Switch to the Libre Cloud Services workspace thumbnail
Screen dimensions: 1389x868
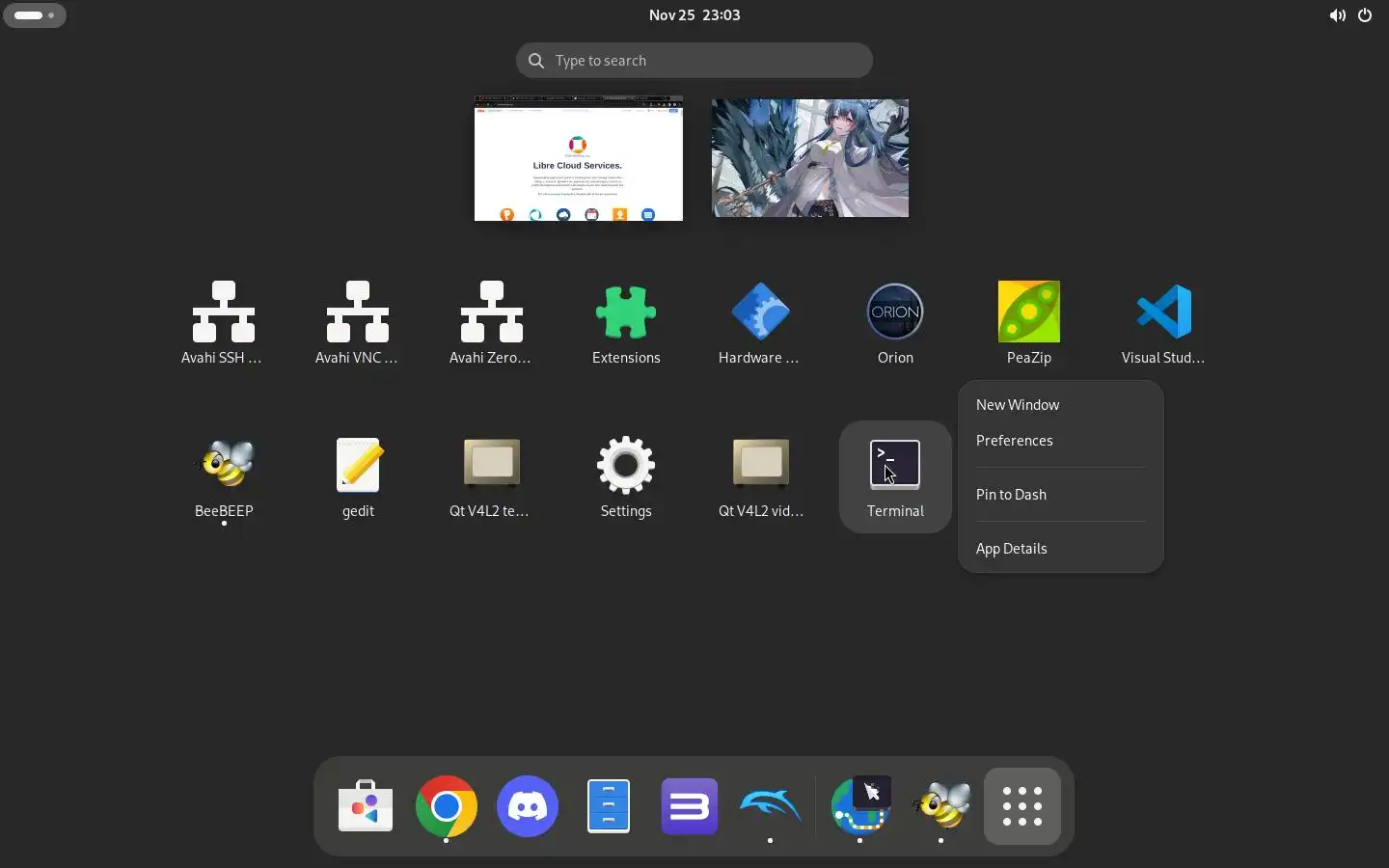(x=579, y=158)
